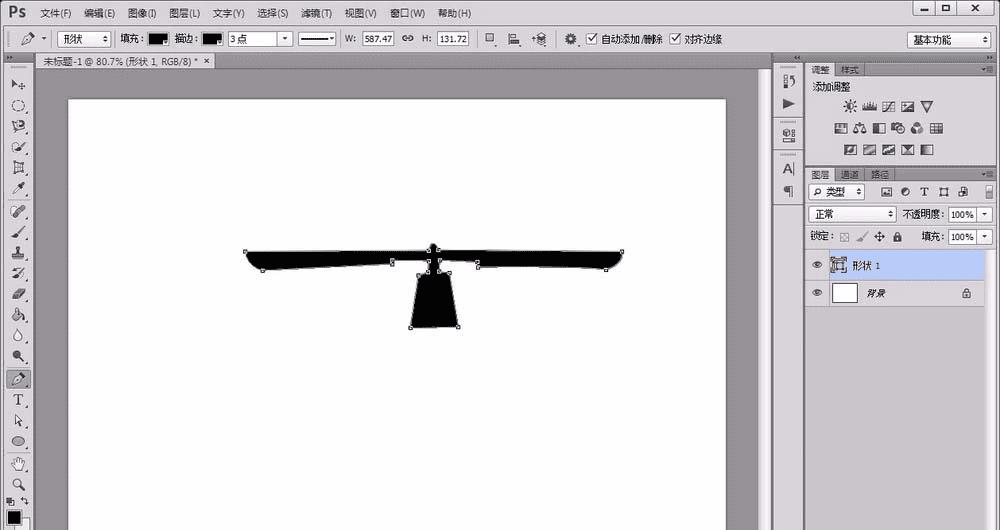
Task: Select the Move tool
Action: [x=18, y=85]
